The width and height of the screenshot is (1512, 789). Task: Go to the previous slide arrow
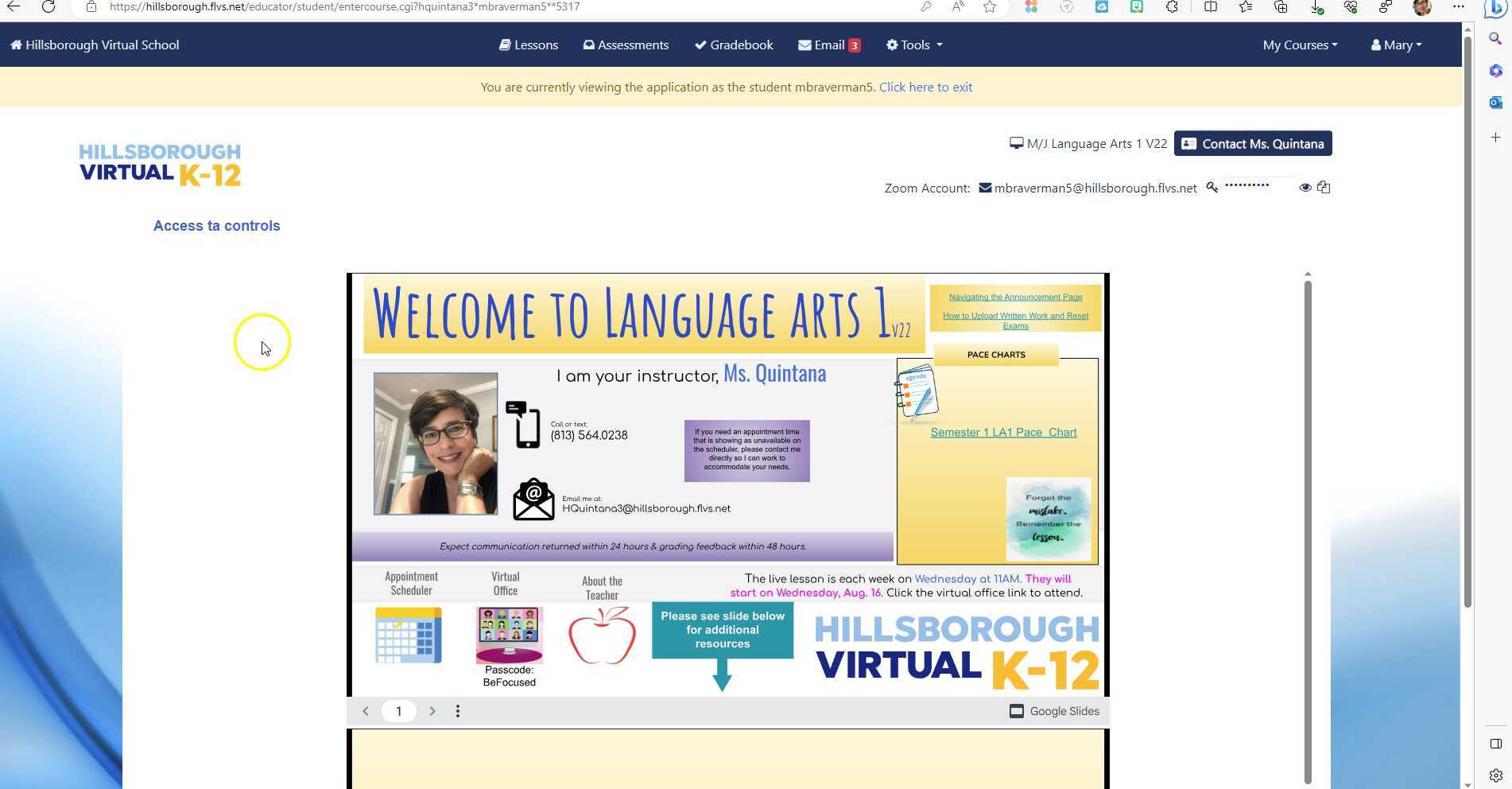coord(366,711)
